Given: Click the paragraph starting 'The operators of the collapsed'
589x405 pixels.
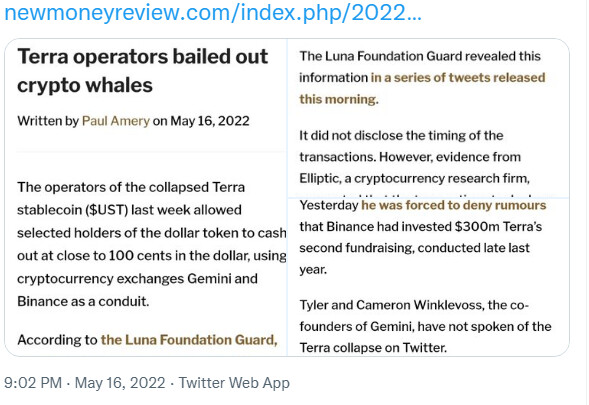Looking at the screenshot, I should [152, 244].
